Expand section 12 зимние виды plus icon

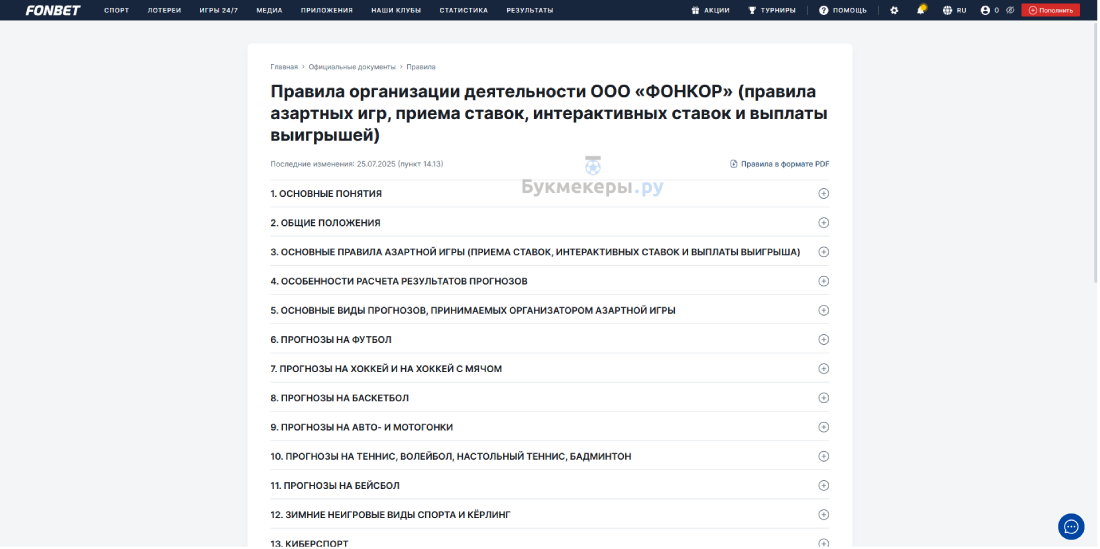point(824,515)
